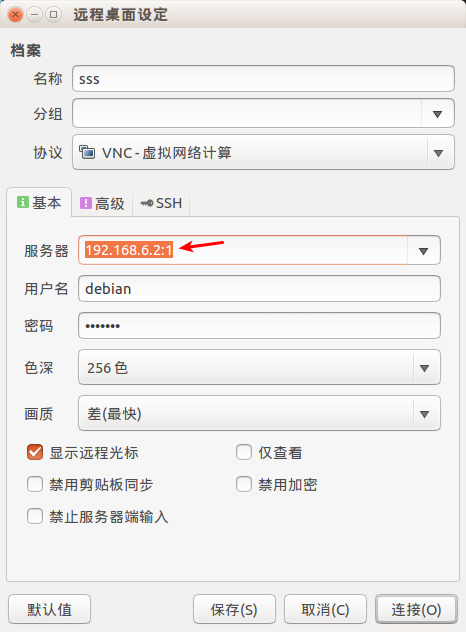Image resolution: width=466 pixels, height=632 pixels.
Task: Minimize the remote desktop settings window
Action: click(34, 15)
